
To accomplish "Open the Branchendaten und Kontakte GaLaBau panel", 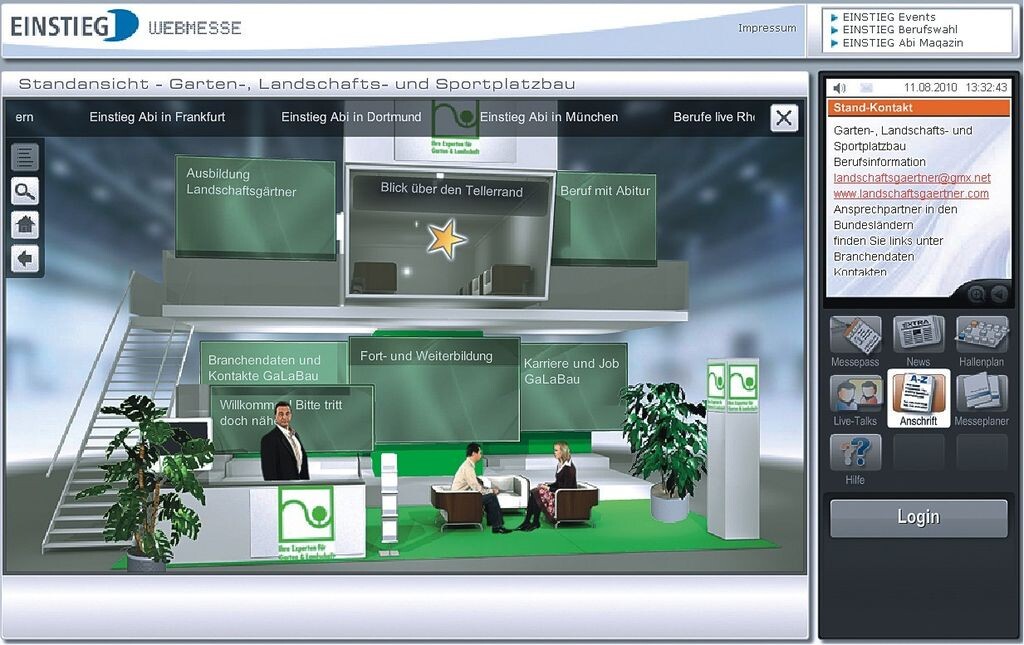I will [x=273, y=363].
